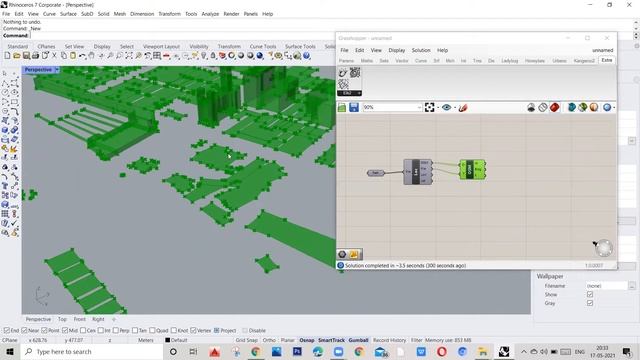The image size is (640, 360).
Task: Expand the Grasshopper zoom extents dropdown arrow
Action: click(438, 107)
